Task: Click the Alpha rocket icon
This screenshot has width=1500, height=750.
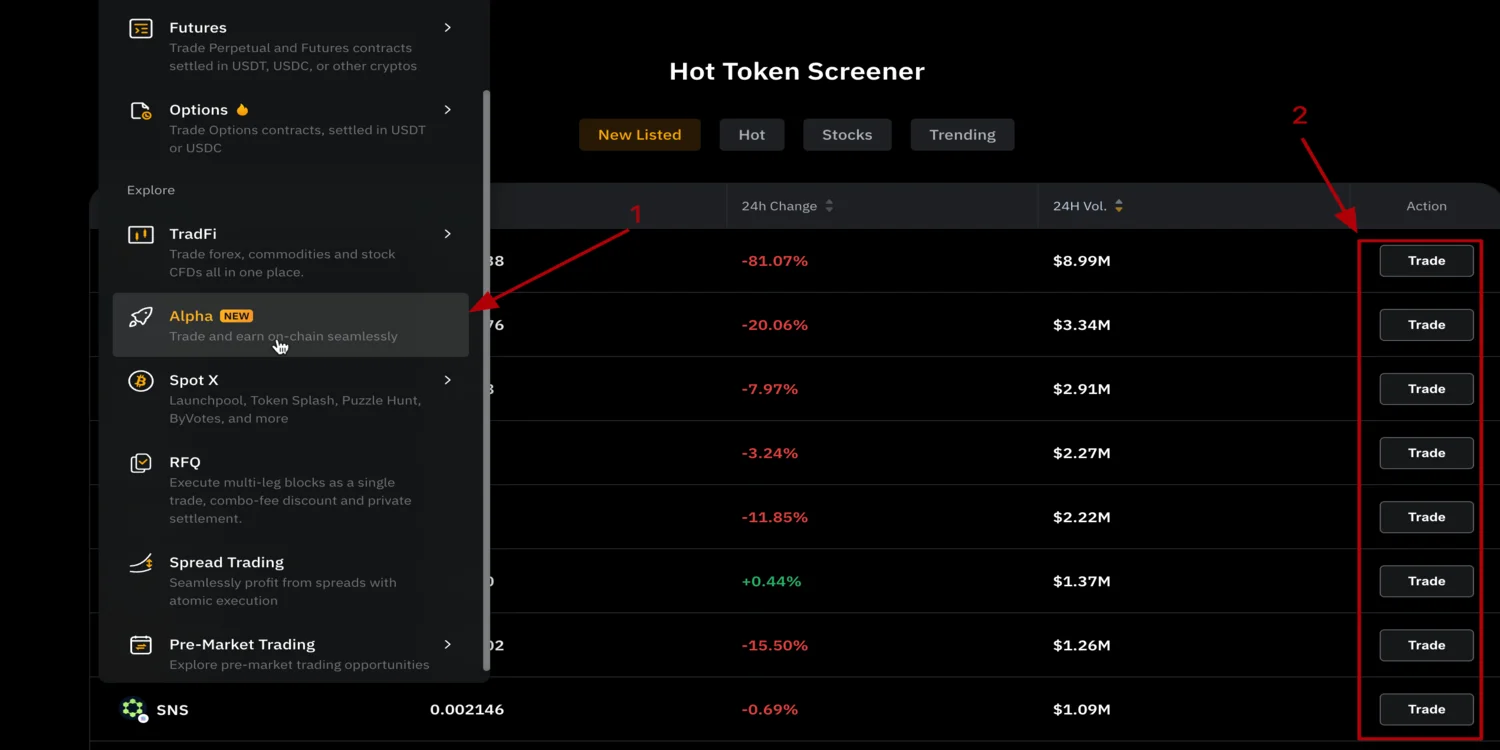Action: (x=141, y=317)
